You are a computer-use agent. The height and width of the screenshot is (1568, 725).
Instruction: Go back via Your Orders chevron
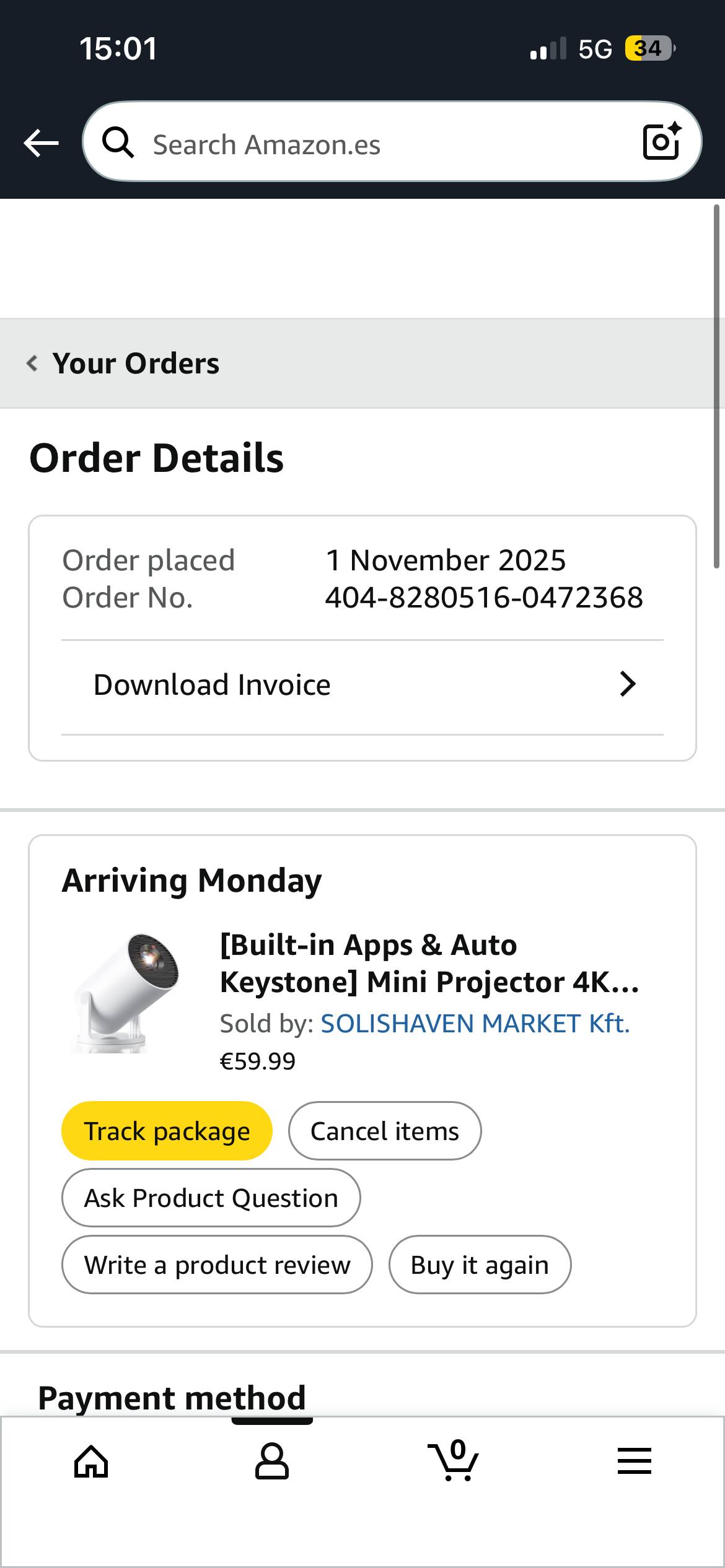pos(32,363)
